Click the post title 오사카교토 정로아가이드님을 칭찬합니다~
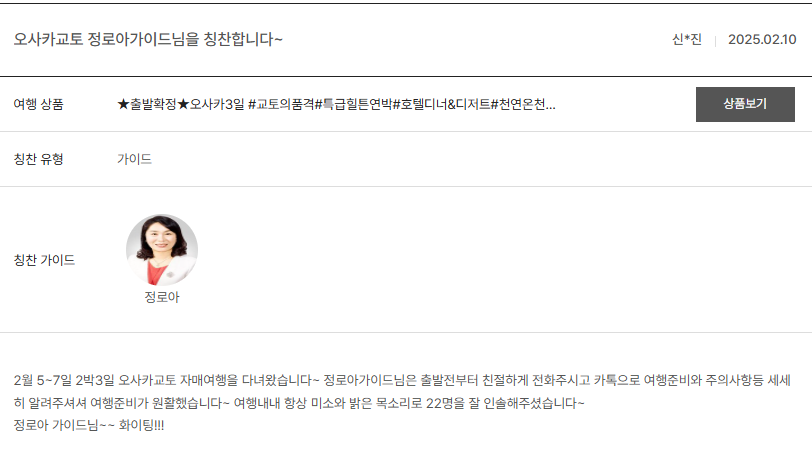Viewport: 812px width, 461px height. [x=148, y=39]
